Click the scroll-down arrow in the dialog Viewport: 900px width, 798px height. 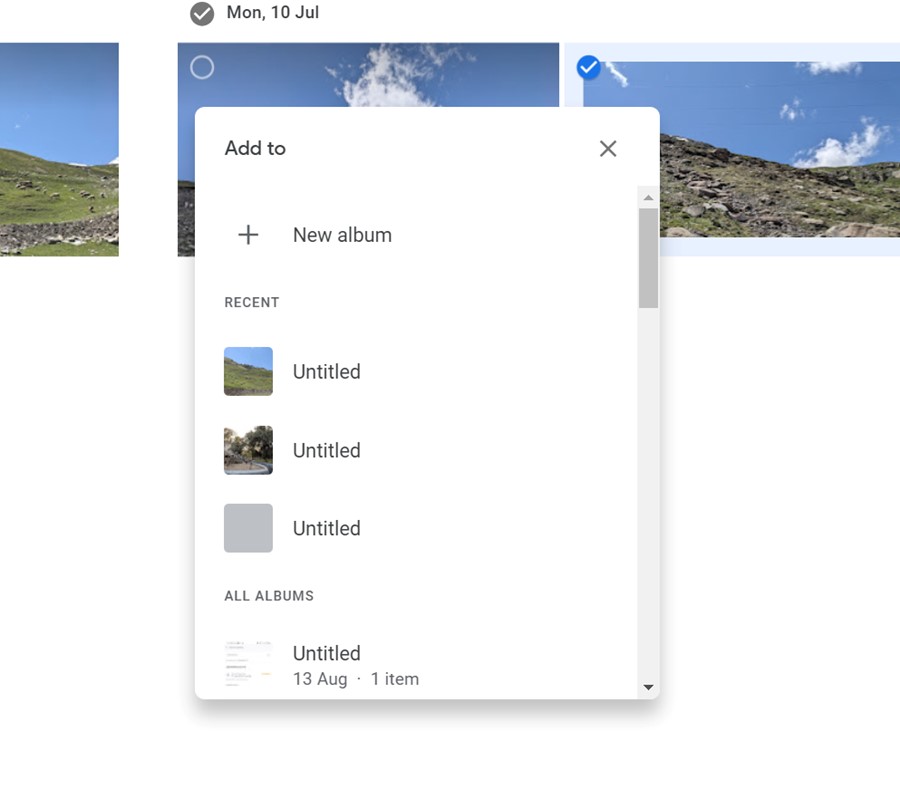[x=648, y=687]
